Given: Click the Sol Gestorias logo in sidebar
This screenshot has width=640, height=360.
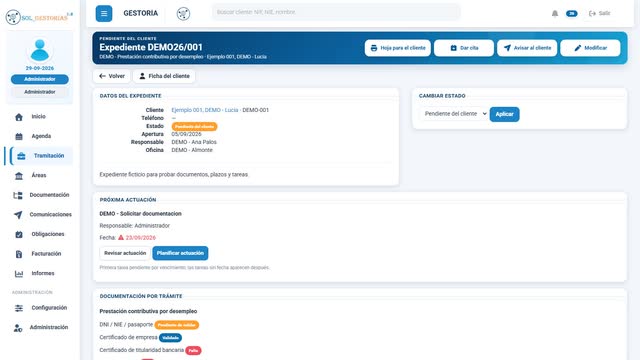Looking at the screenshot, I should [x=39, y=17].
